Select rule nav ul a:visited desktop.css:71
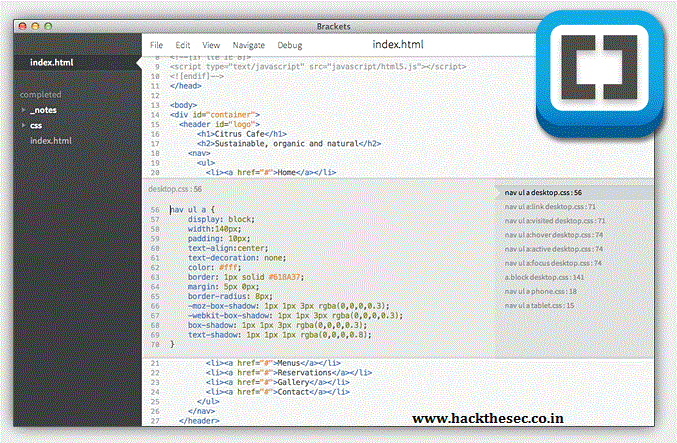The image size is (677, 443). [555, 221]
